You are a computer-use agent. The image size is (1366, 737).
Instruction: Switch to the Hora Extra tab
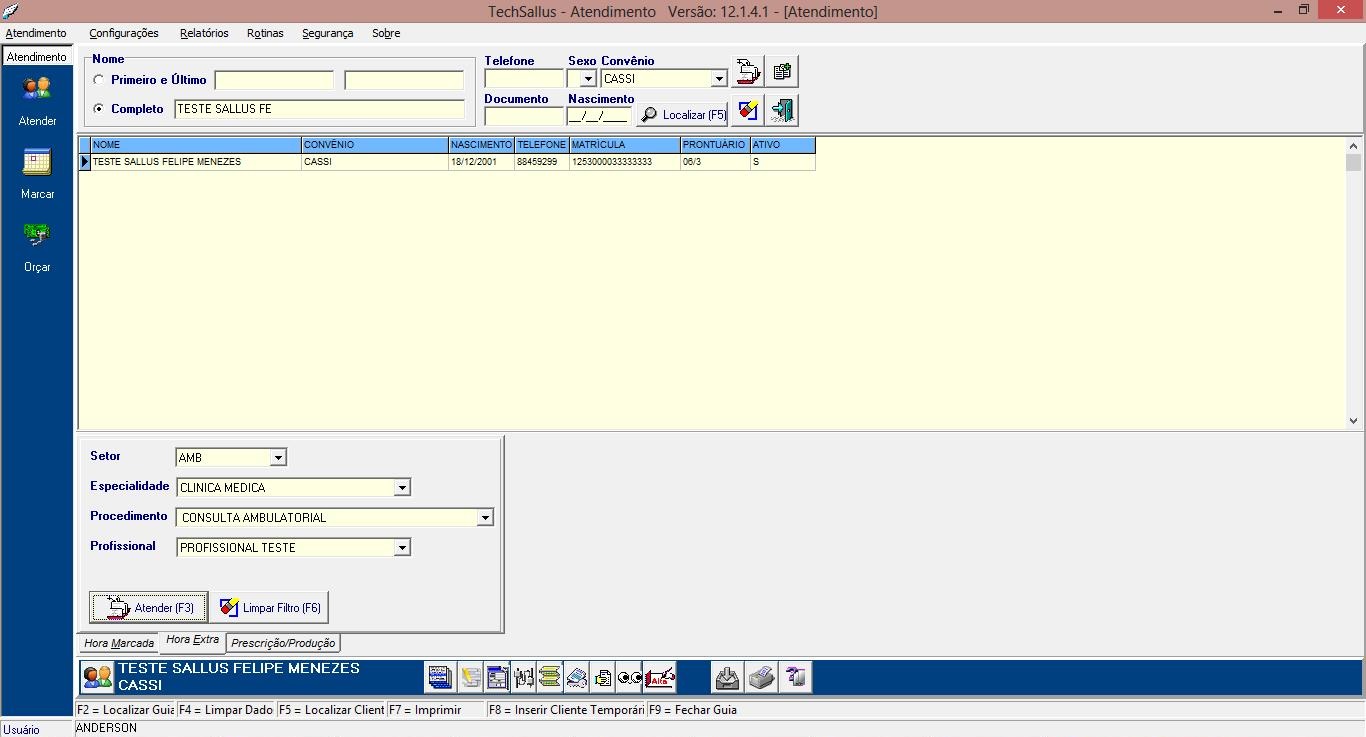[192, 640]
